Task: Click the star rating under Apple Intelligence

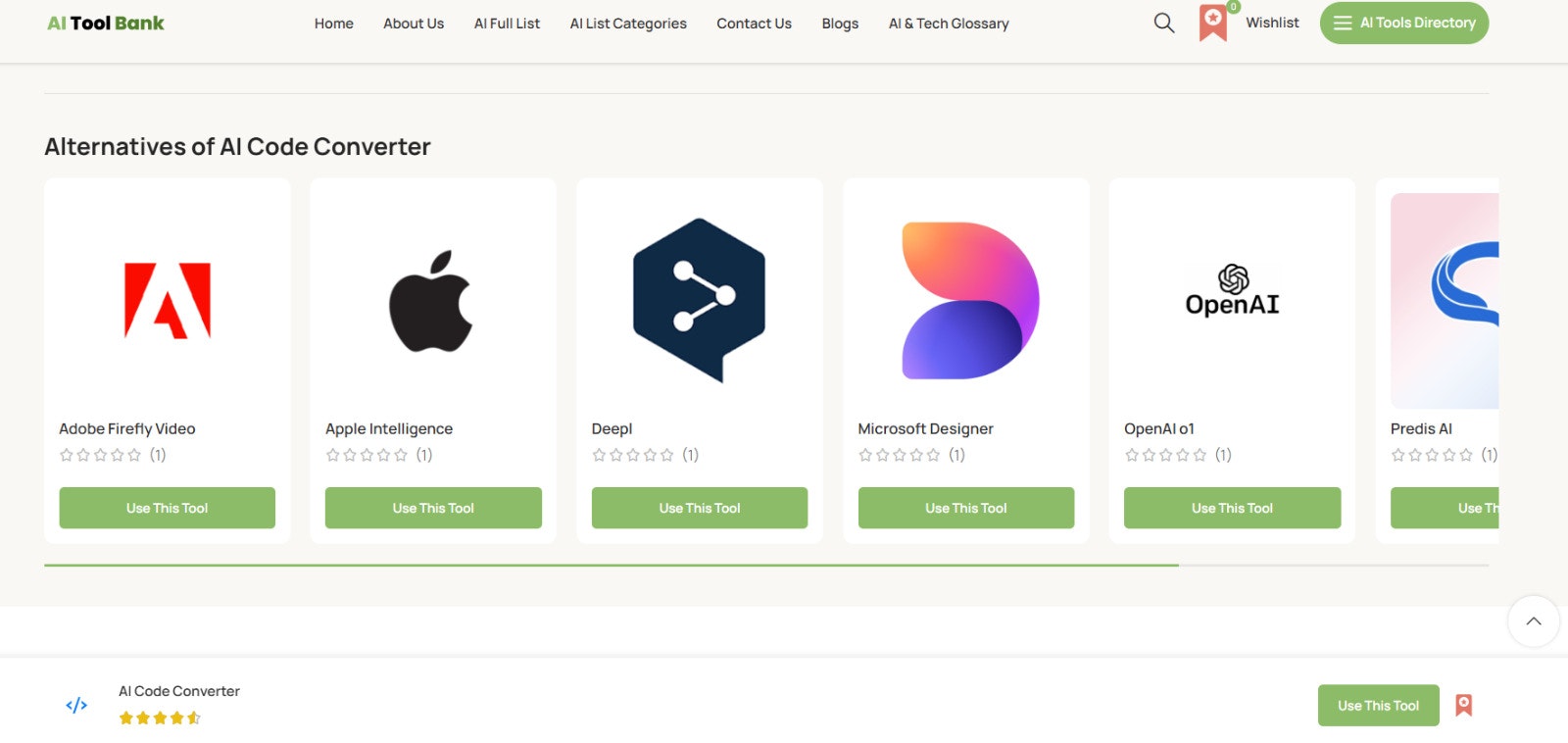Action: (x=367, y=455)
